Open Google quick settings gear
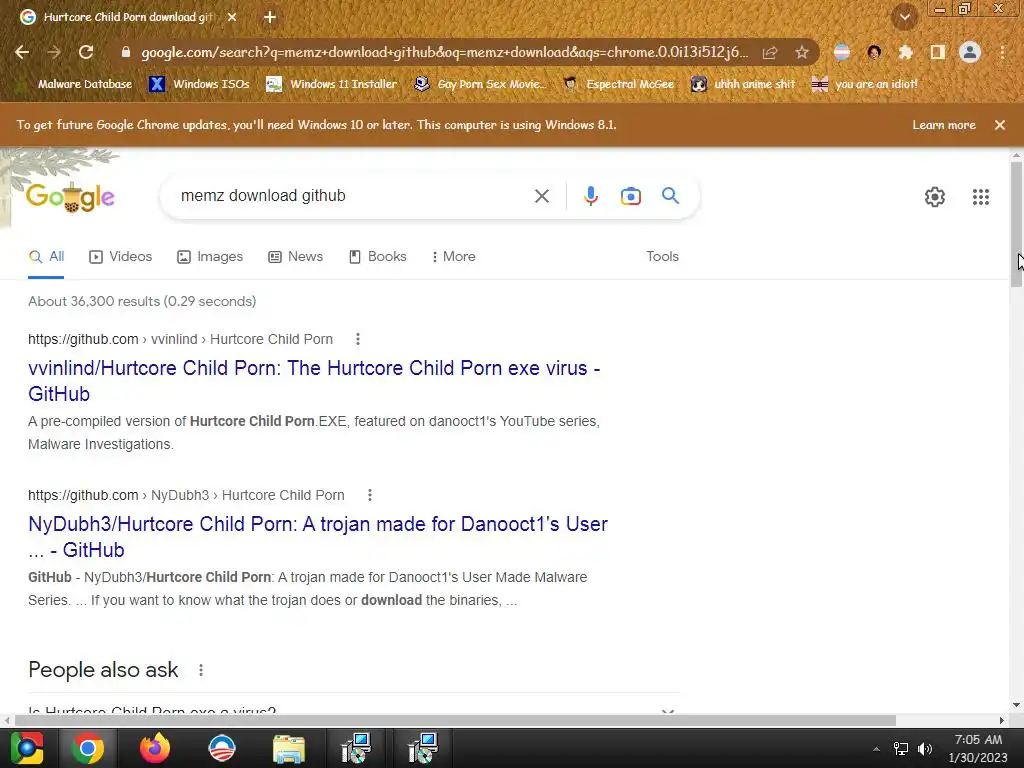1024x768 pixels. (x=935, y=197)
